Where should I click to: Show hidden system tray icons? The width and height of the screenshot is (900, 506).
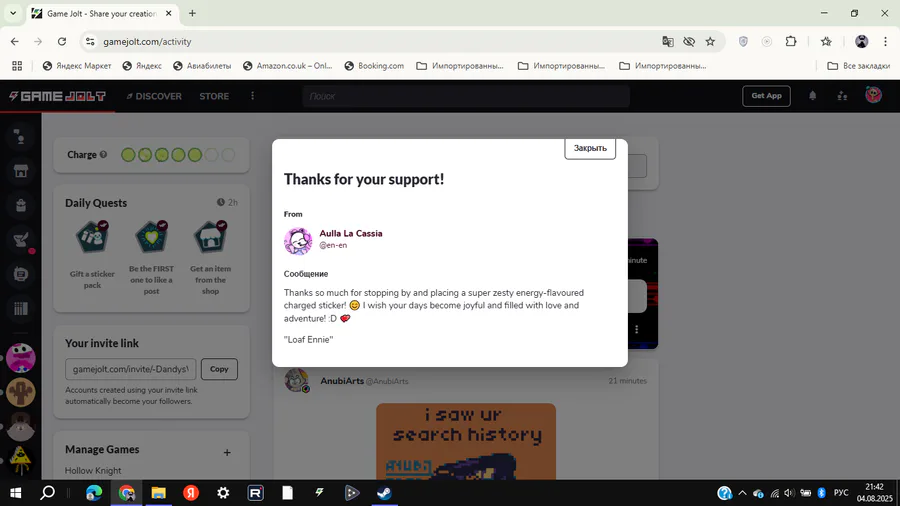[742, 493]
